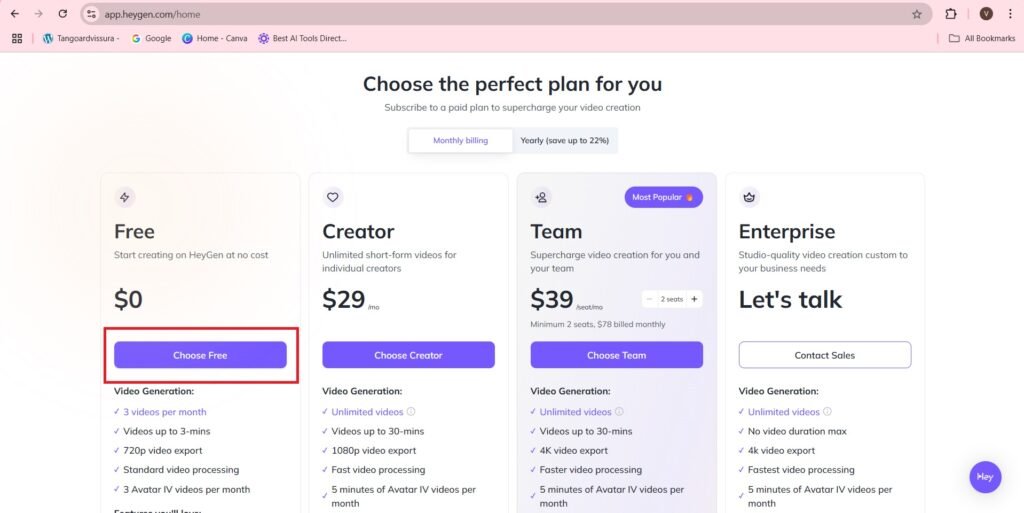The image size is (1024, 513).
Task: Click the Contact Sales button
Action: [x=825, y=355]
